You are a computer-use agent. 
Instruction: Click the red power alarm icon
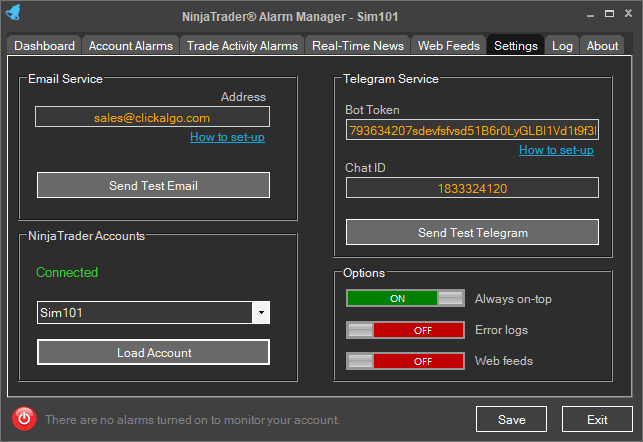24,419
